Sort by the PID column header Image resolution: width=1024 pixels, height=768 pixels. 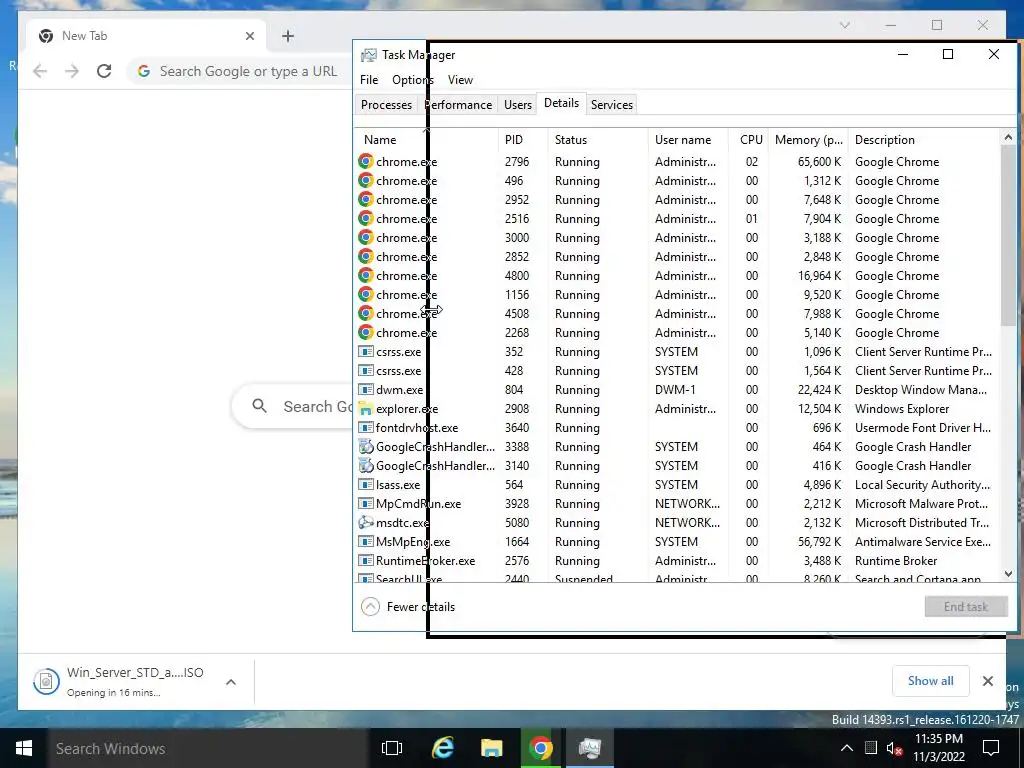522,140
